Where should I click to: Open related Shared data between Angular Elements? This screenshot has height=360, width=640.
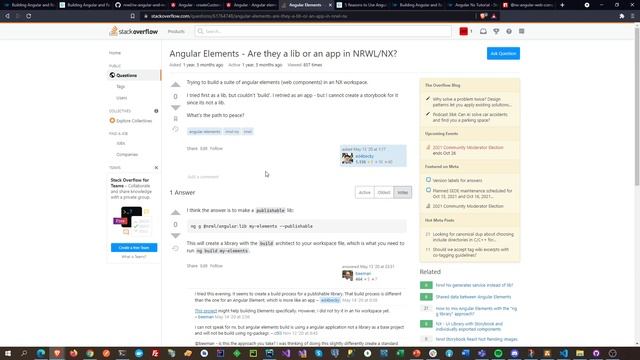pyautogui.click(x=473, y=297)
